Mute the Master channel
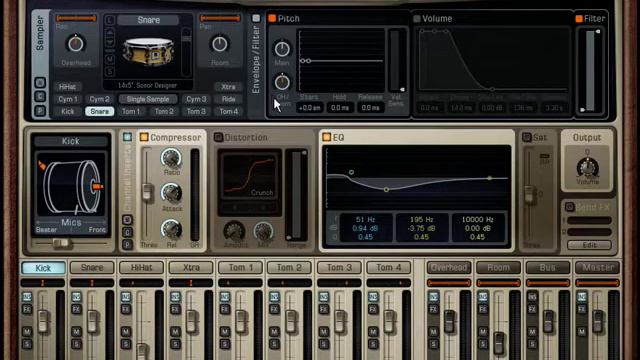The width and height of the screenshot is (640, 360). [582, 331]
